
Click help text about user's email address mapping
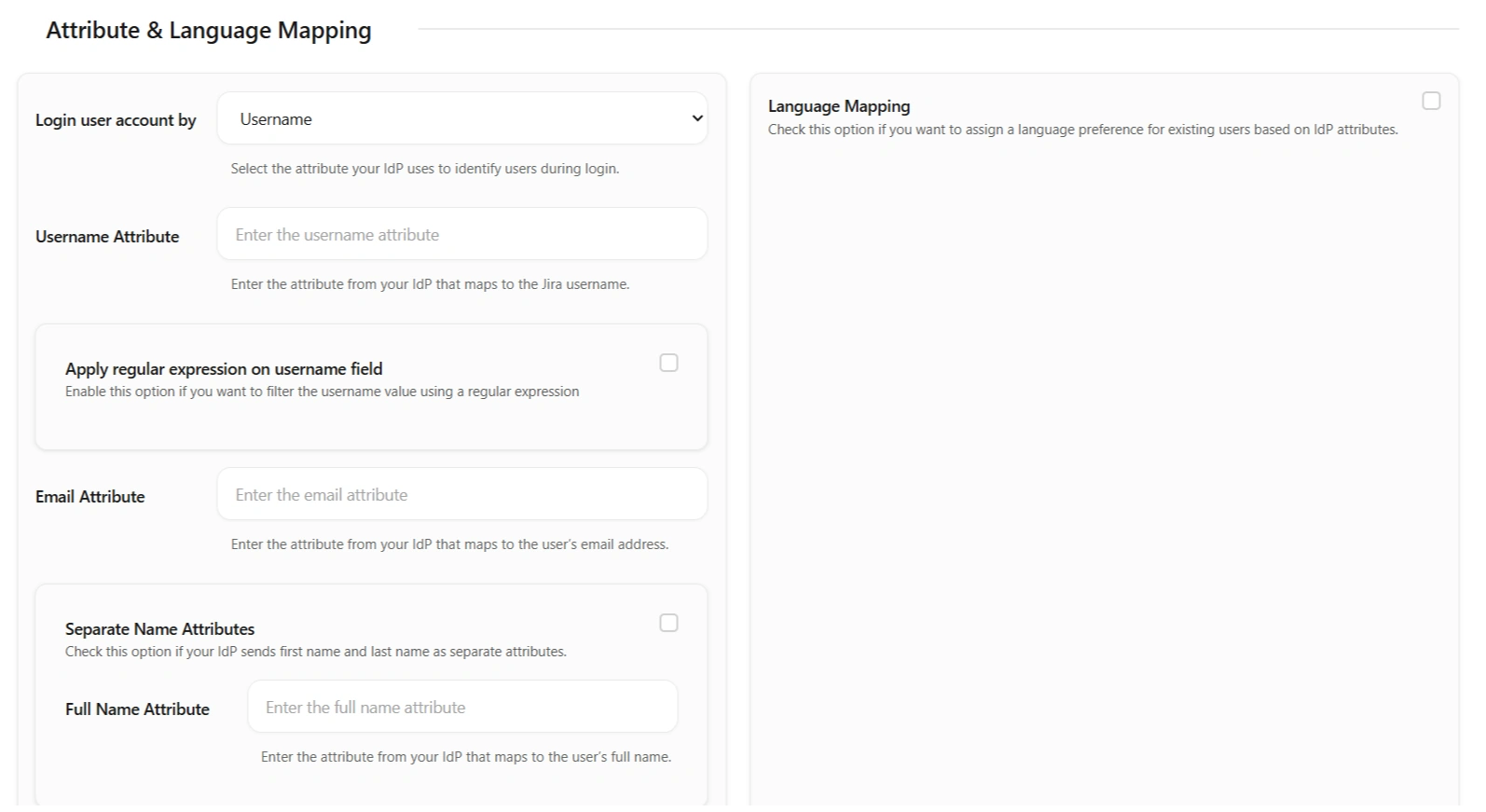click(x=449, y=544)
